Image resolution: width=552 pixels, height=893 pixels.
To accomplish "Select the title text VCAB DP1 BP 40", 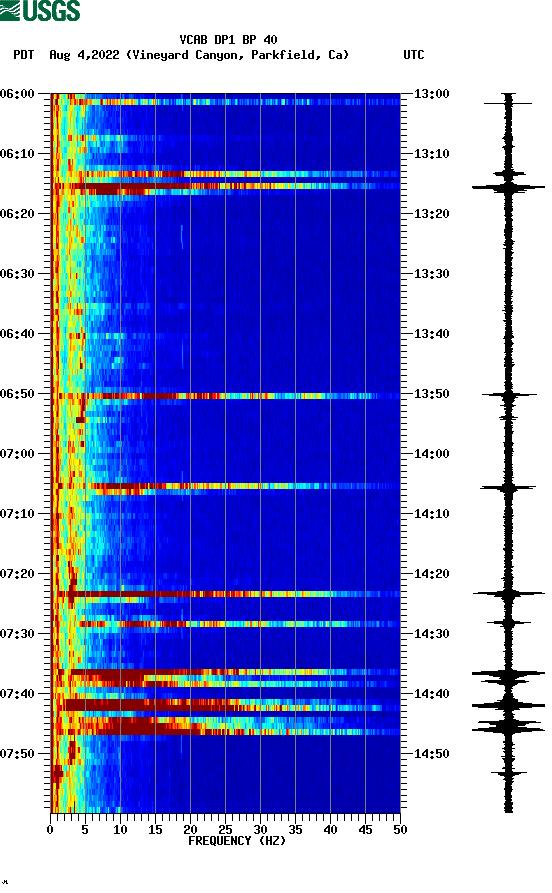I will 228,40.
